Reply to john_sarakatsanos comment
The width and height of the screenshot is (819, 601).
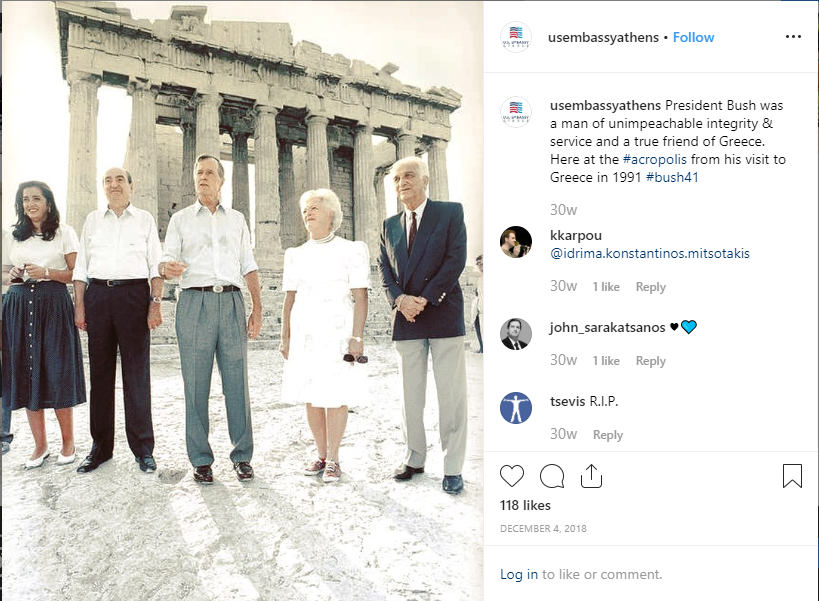coord(650,361)
